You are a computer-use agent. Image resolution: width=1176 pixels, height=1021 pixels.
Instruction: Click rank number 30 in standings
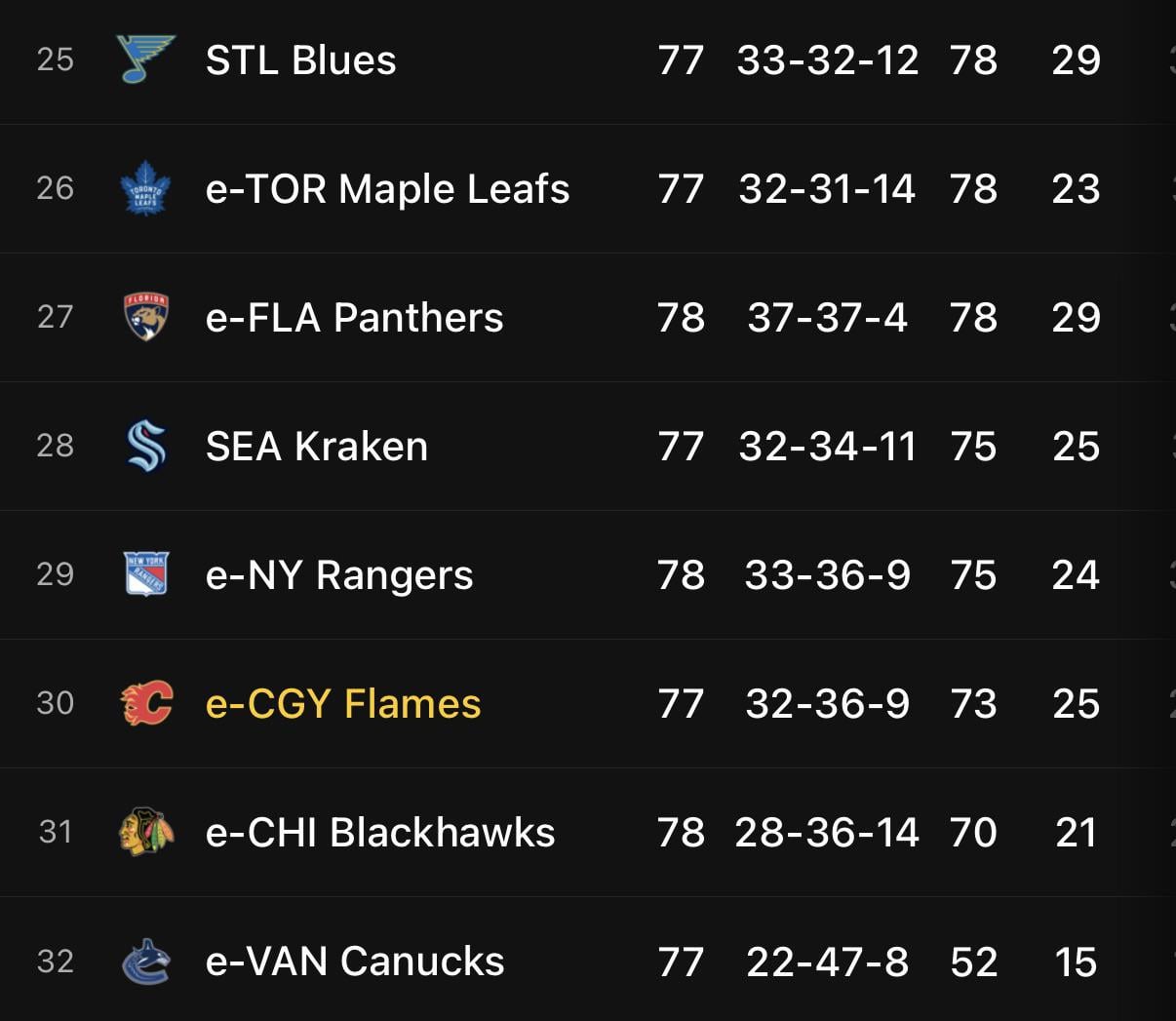(56, 703)
